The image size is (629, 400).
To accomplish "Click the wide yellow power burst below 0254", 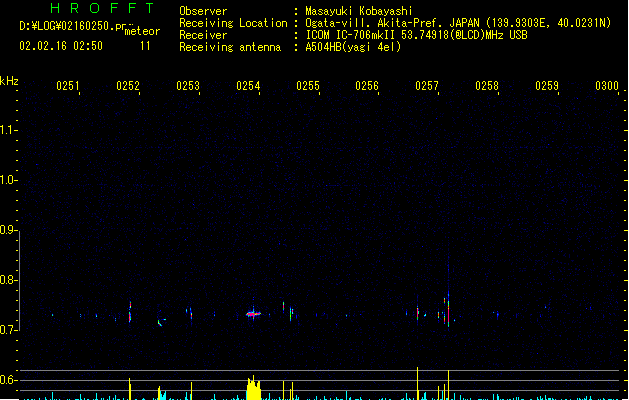I will point(254,388).
